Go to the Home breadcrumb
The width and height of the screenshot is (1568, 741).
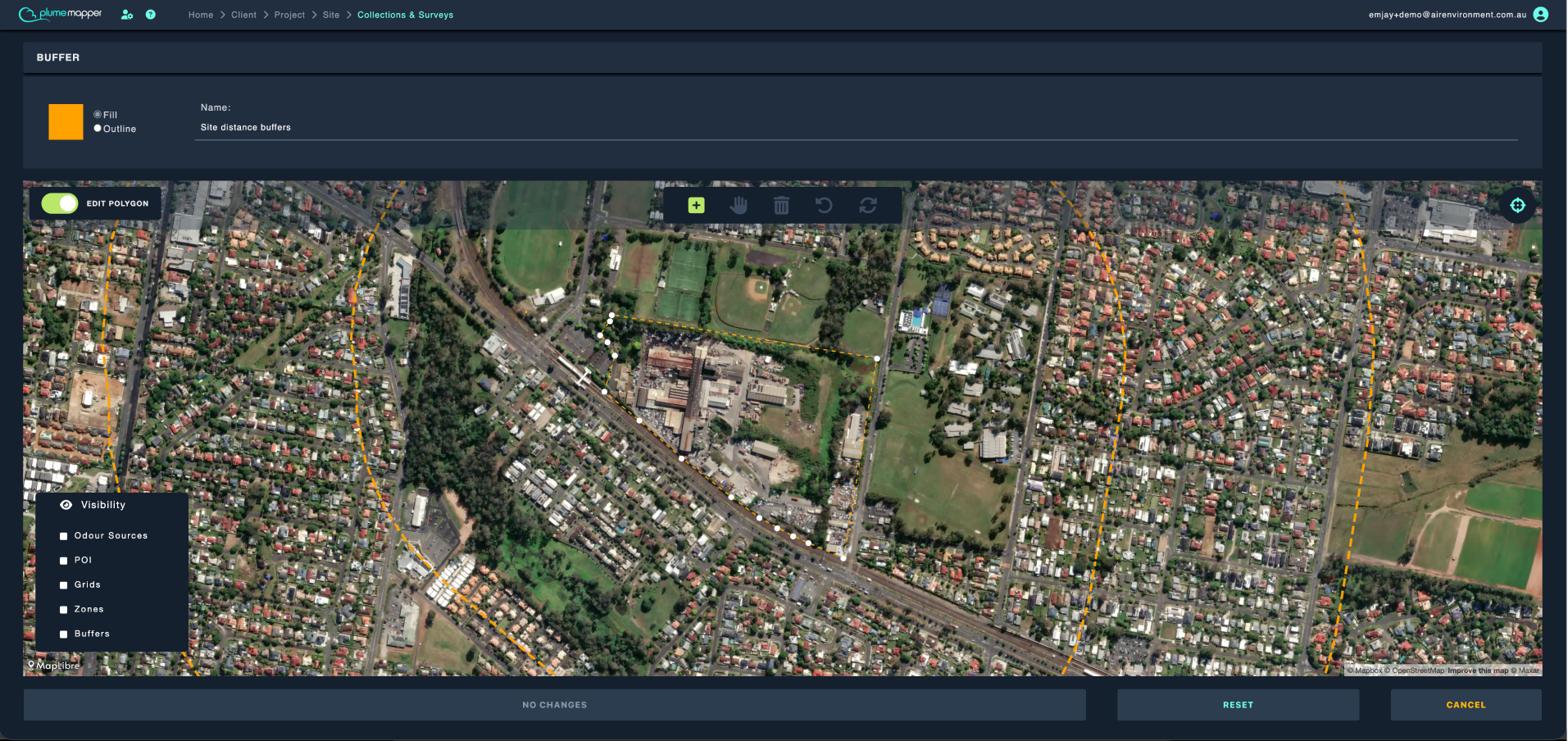point(201,15)
